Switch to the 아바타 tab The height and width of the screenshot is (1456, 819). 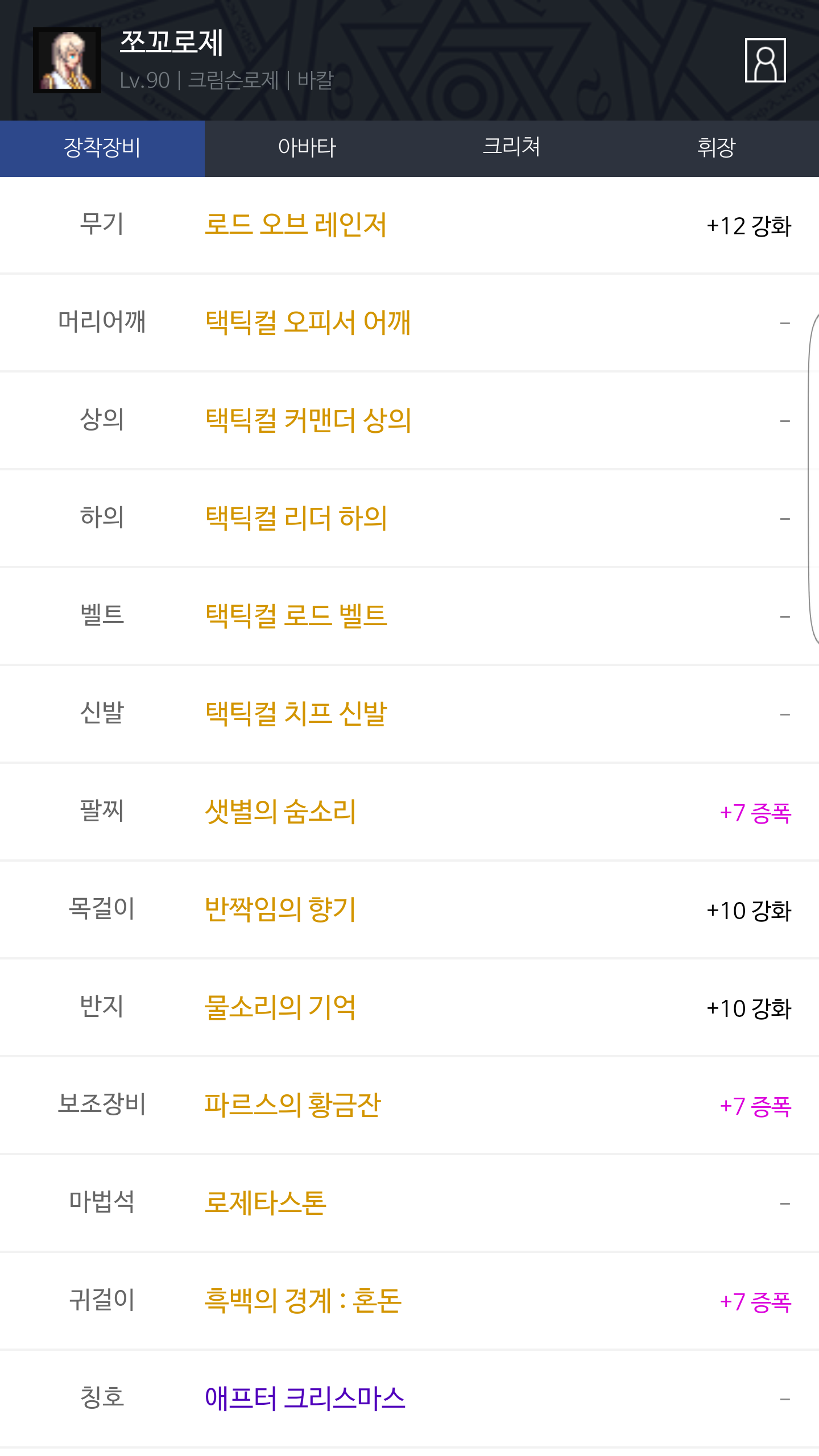[x=307, y=148]
